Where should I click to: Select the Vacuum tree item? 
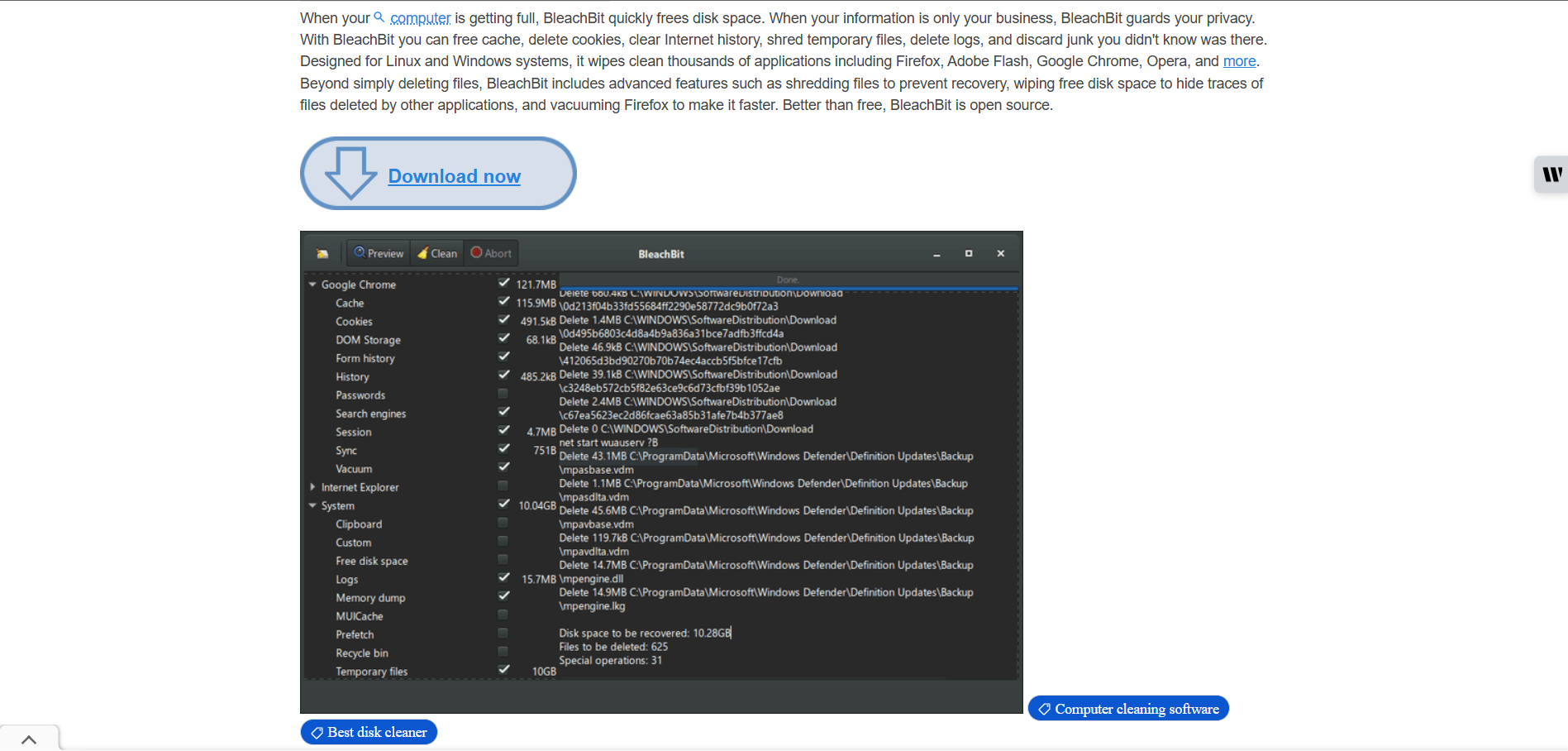pyautogui.click(x=354, y=469)
